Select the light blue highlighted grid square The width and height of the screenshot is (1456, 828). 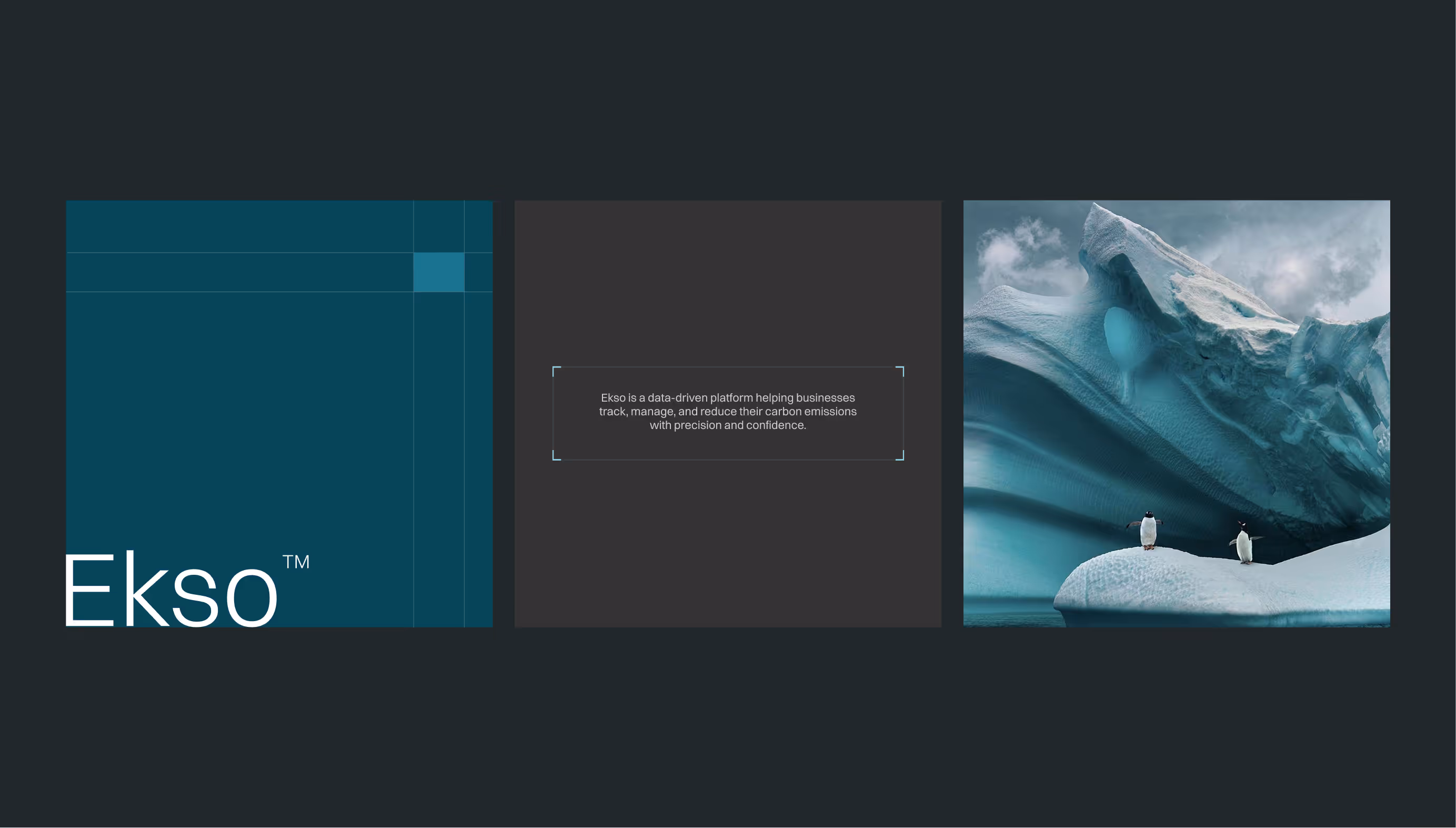(x=439, y=272)
